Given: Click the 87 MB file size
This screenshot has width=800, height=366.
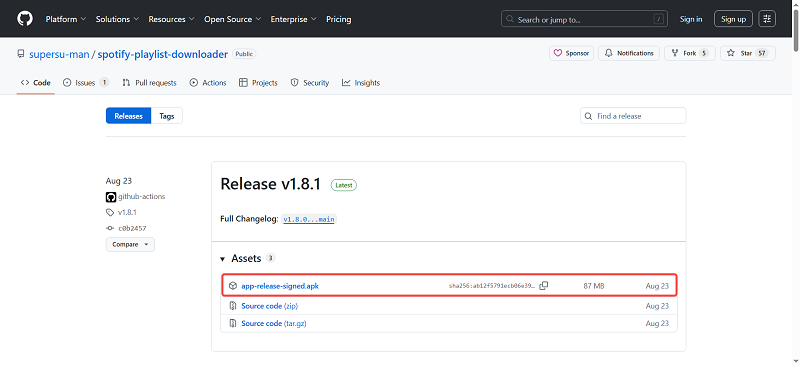Looking at the screenshot, I should click(594, 286).
